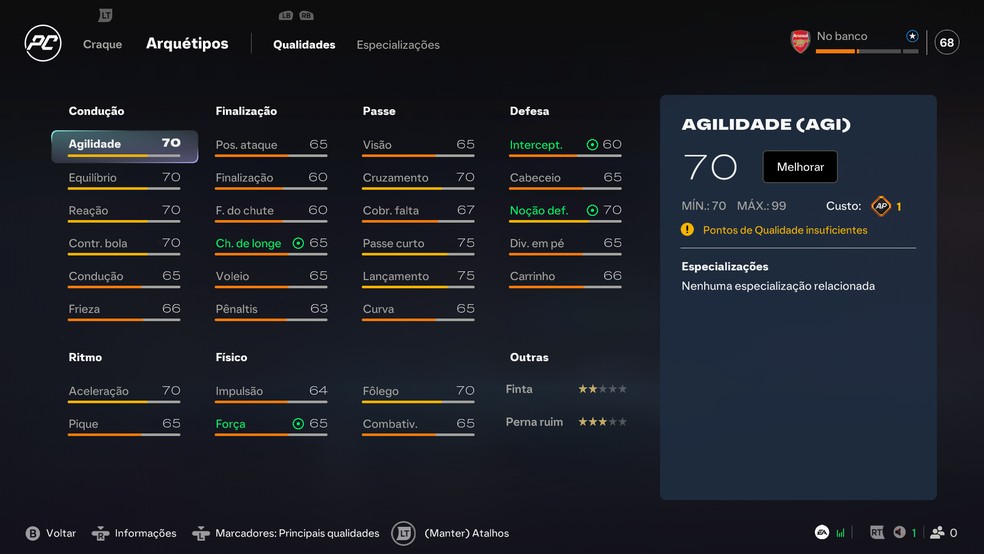Click the Passe curto attribute bar

pos(418,254)
